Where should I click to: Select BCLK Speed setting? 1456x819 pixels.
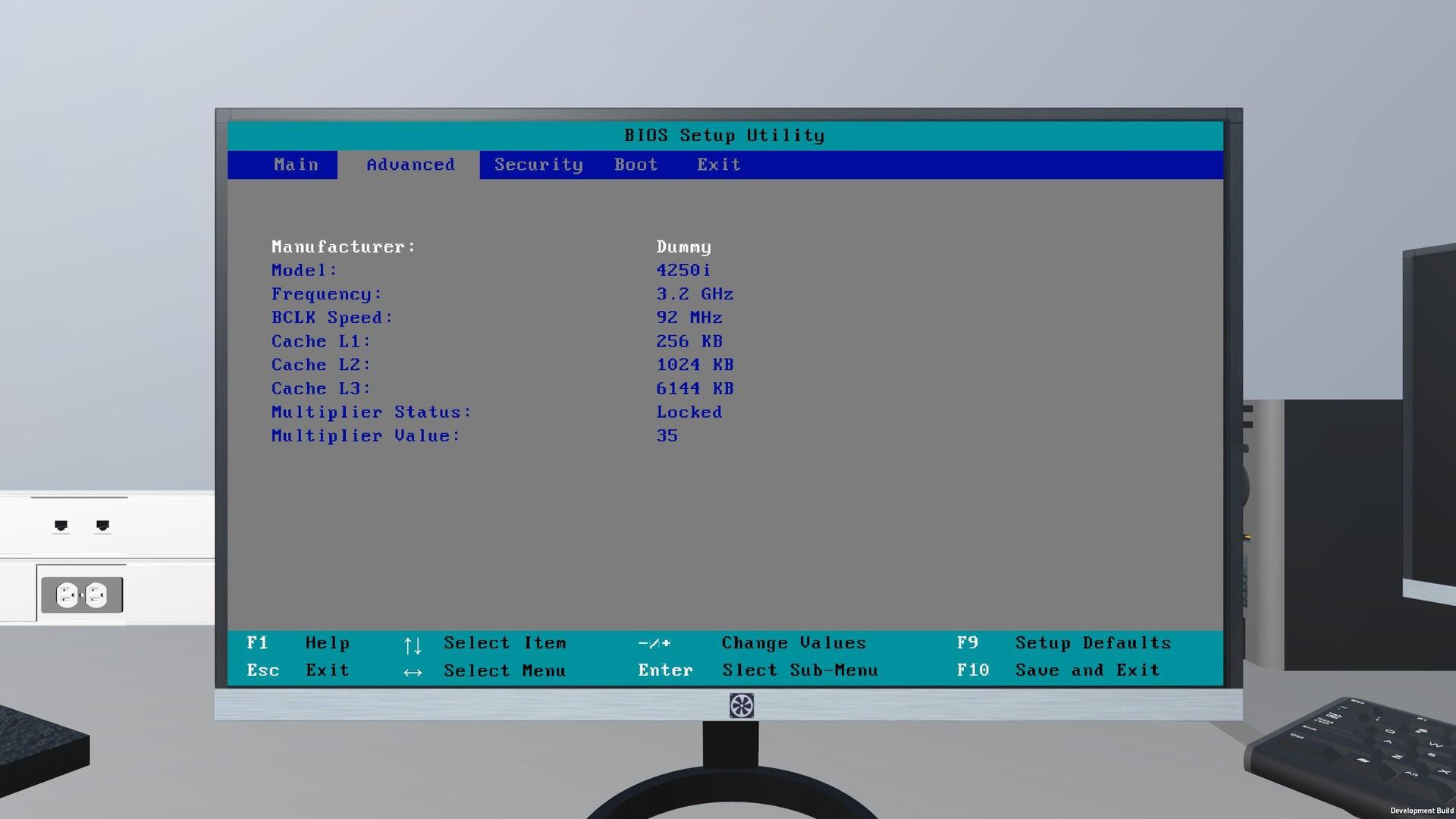click(328, 317)
